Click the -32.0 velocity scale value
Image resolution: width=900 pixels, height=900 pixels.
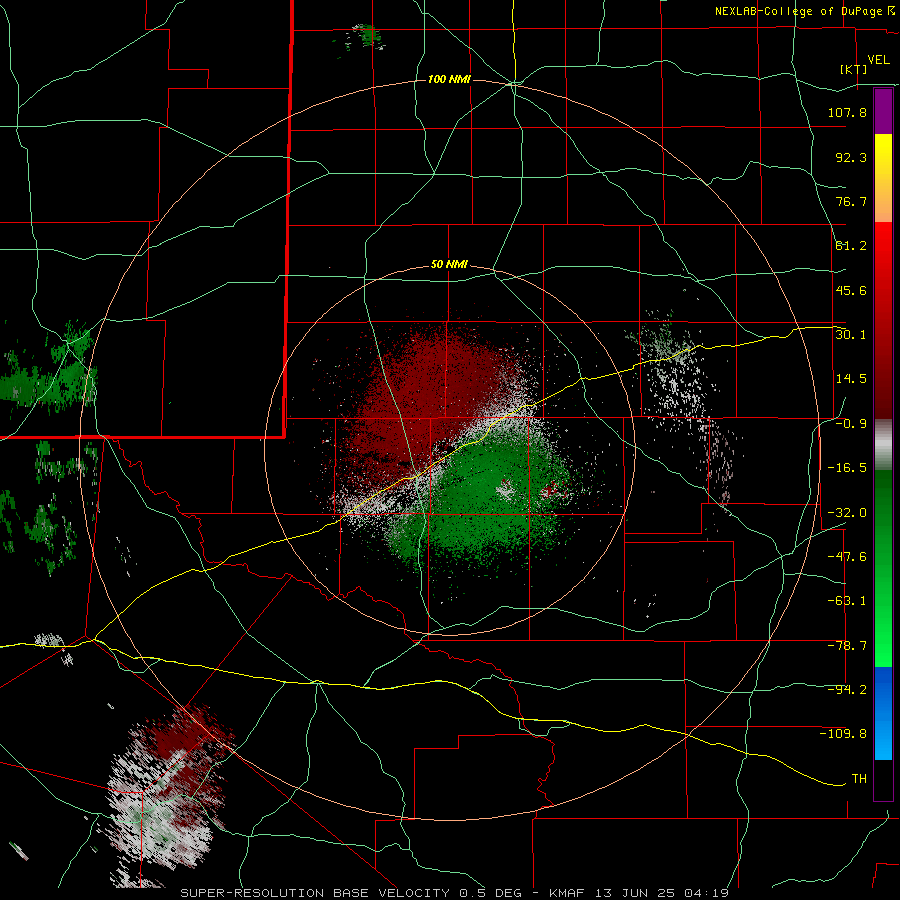[847, 513]
